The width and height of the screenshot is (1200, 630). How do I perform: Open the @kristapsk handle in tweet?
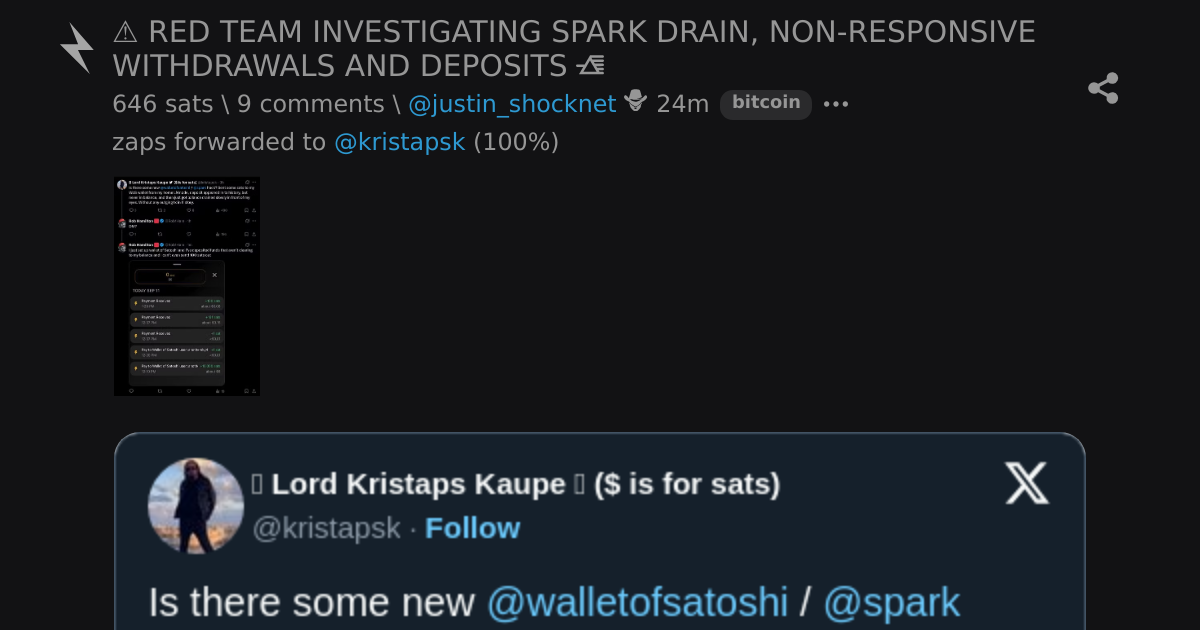(x=326, y=528)
